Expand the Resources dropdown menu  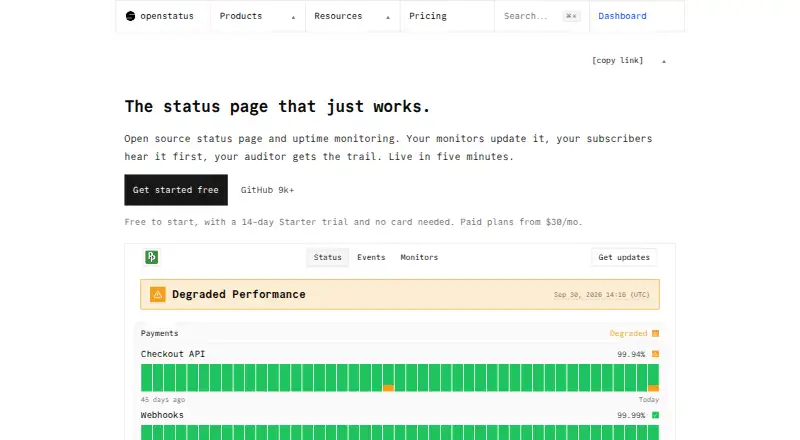(353, 16)
